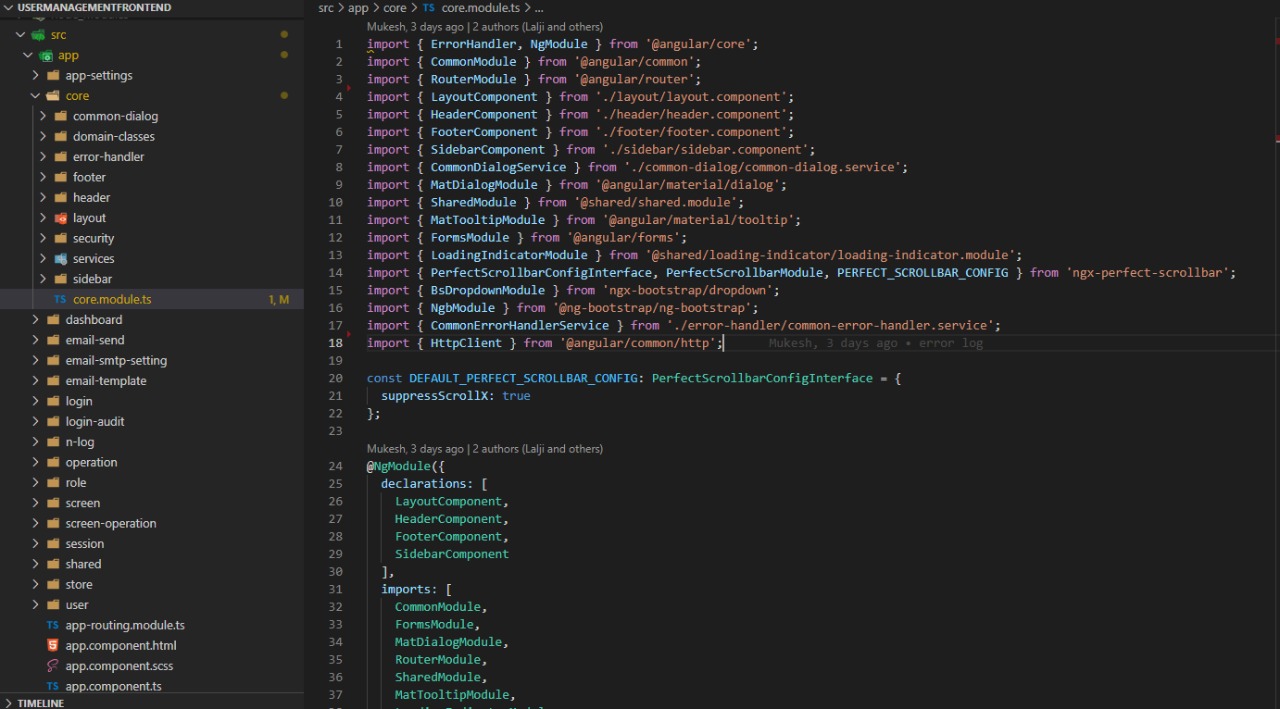Click the user folder icon
The image size is (1280, 709).
point(52,605)
